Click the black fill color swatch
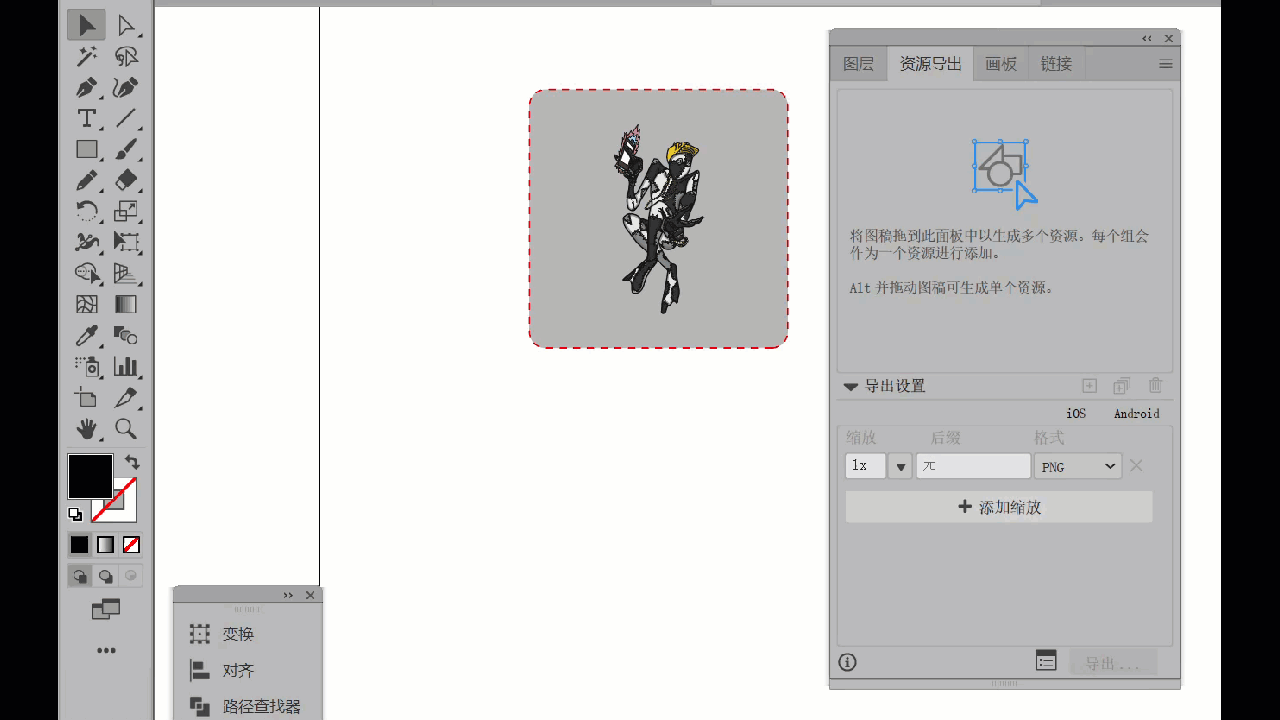 [x=90, y=476]
